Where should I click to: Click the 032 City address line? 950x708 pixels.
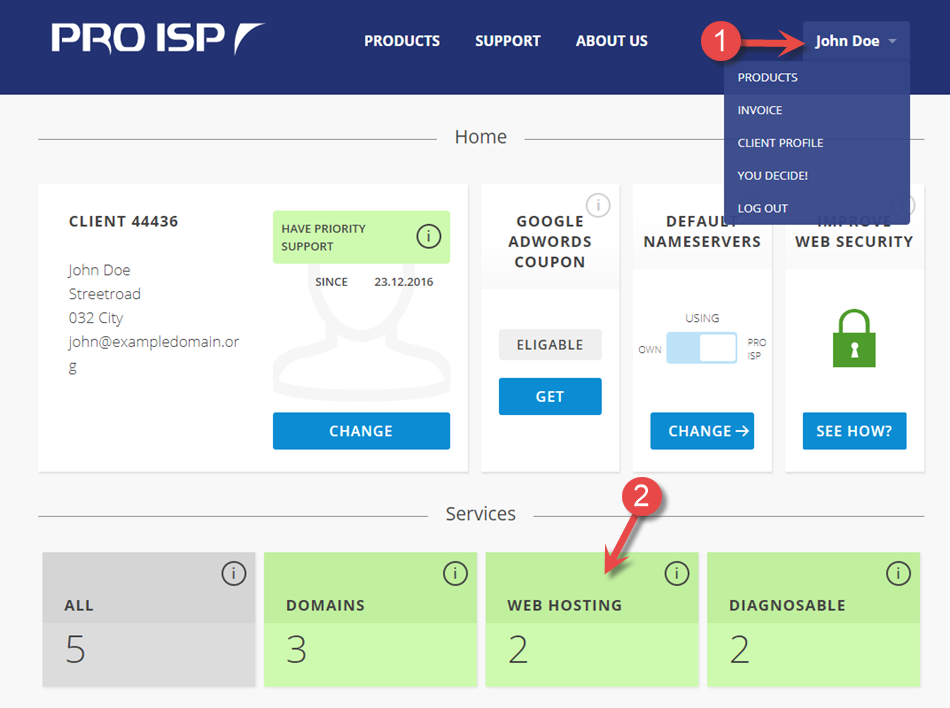(96, 318)
